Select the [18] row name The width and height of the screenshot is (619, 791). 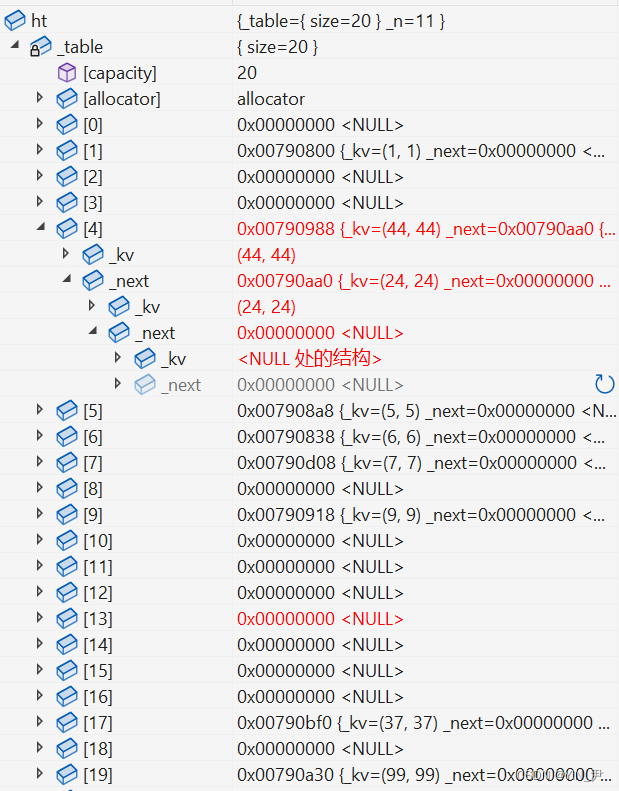coord(98,749)
